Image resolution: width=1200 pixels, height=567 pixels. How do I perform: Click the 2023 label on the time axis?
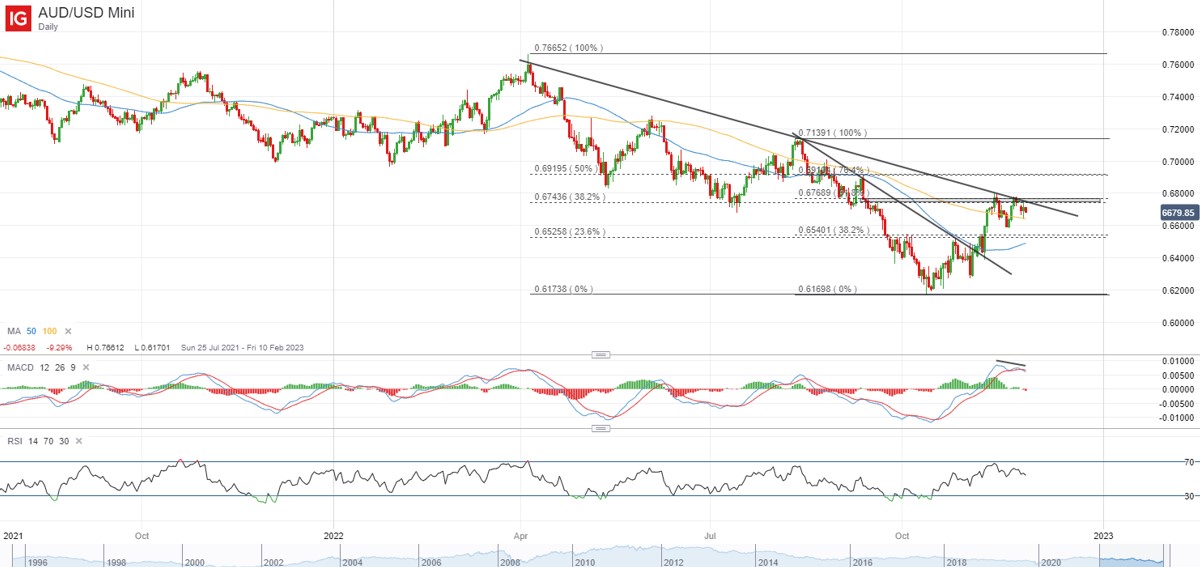click(x=1104, y=535)
